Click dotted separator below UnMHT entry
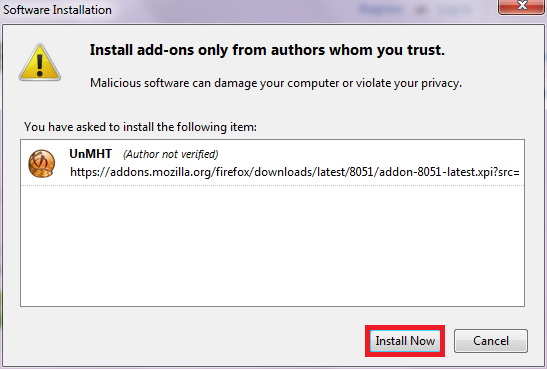Screen dimensions: 547x369 point(272,186)
